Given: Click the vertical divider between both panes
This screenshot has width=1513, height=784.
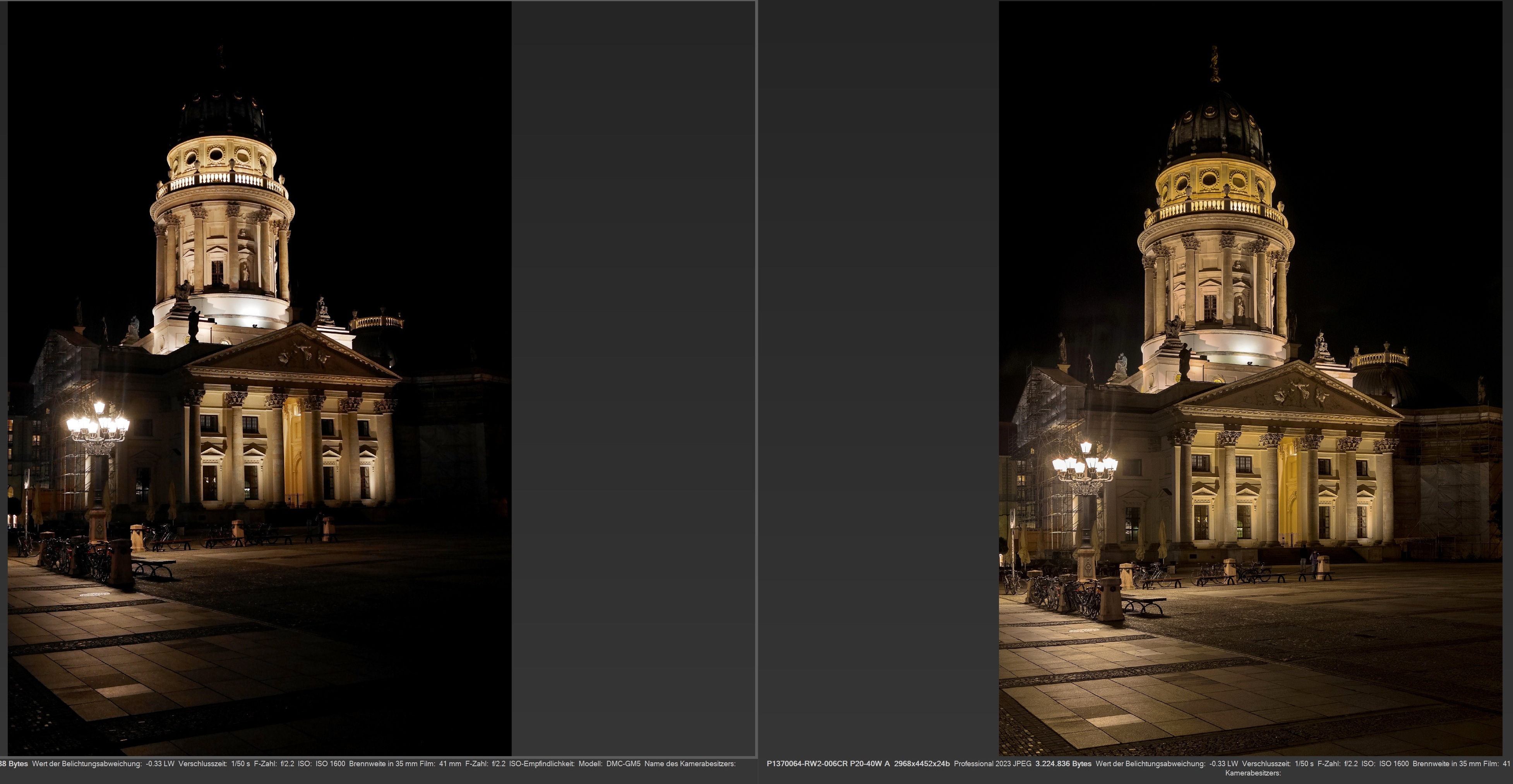Looking at the screenshot, I should click(x=756, y=376).
